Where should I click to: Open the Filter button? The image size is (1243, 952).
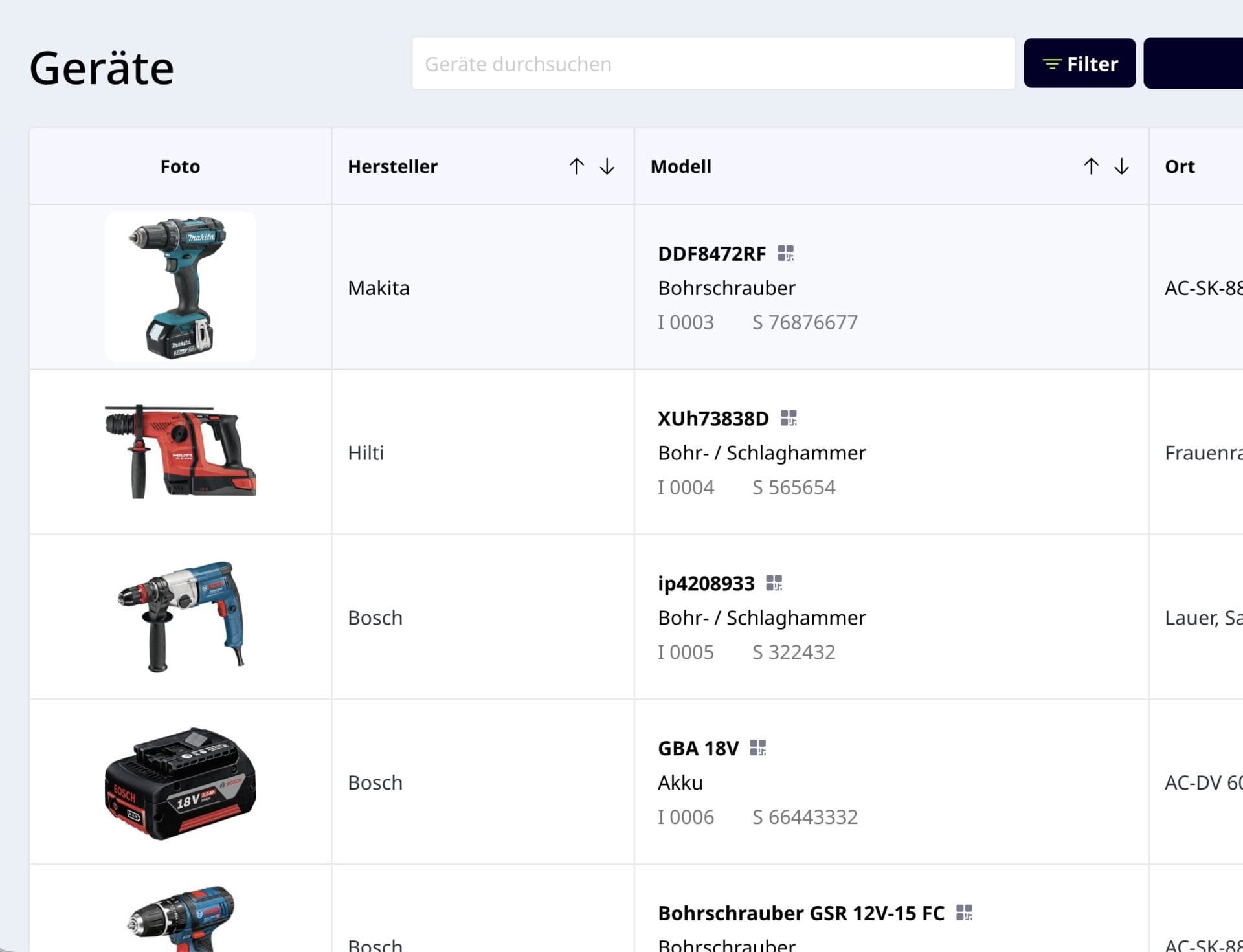coord(1079,63)
